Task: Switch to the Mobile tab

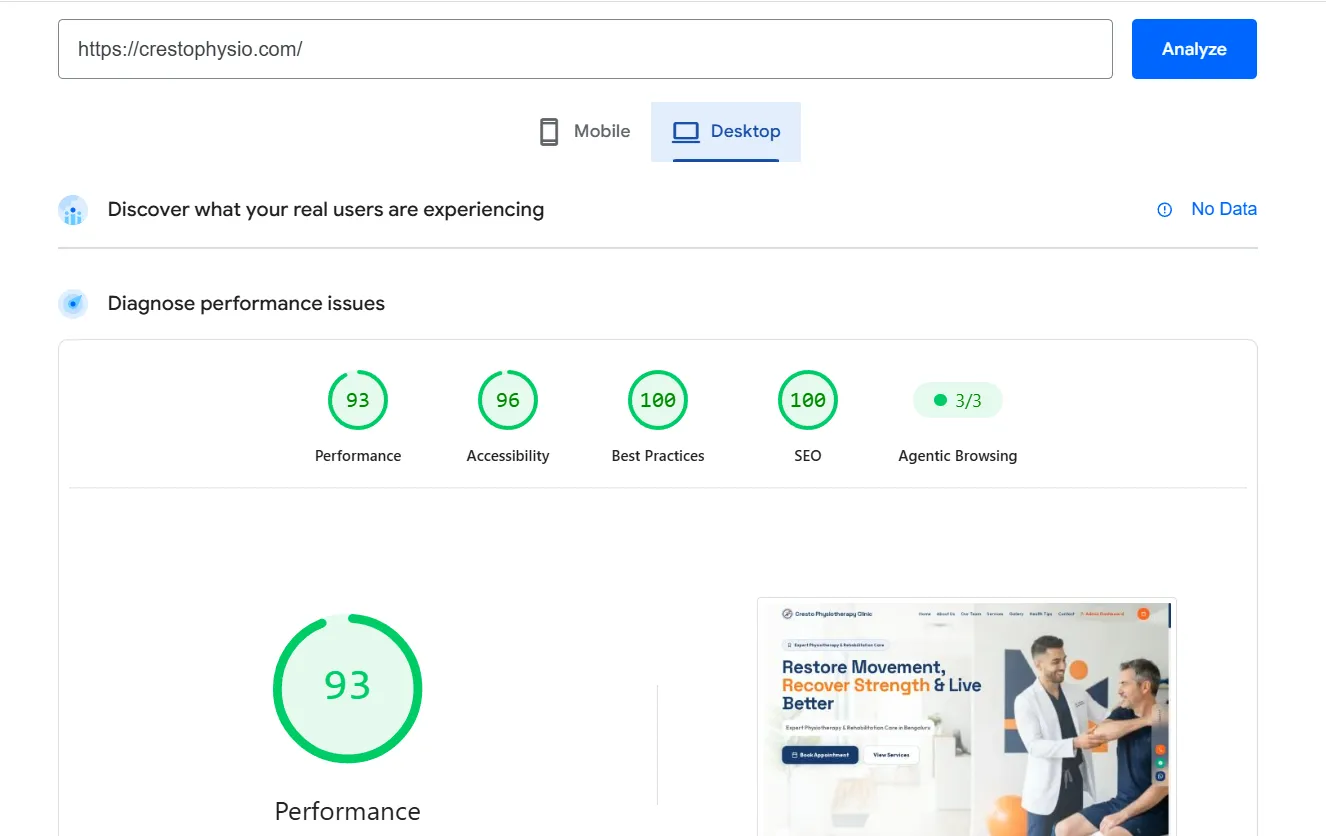Action: tap(585, 132)
